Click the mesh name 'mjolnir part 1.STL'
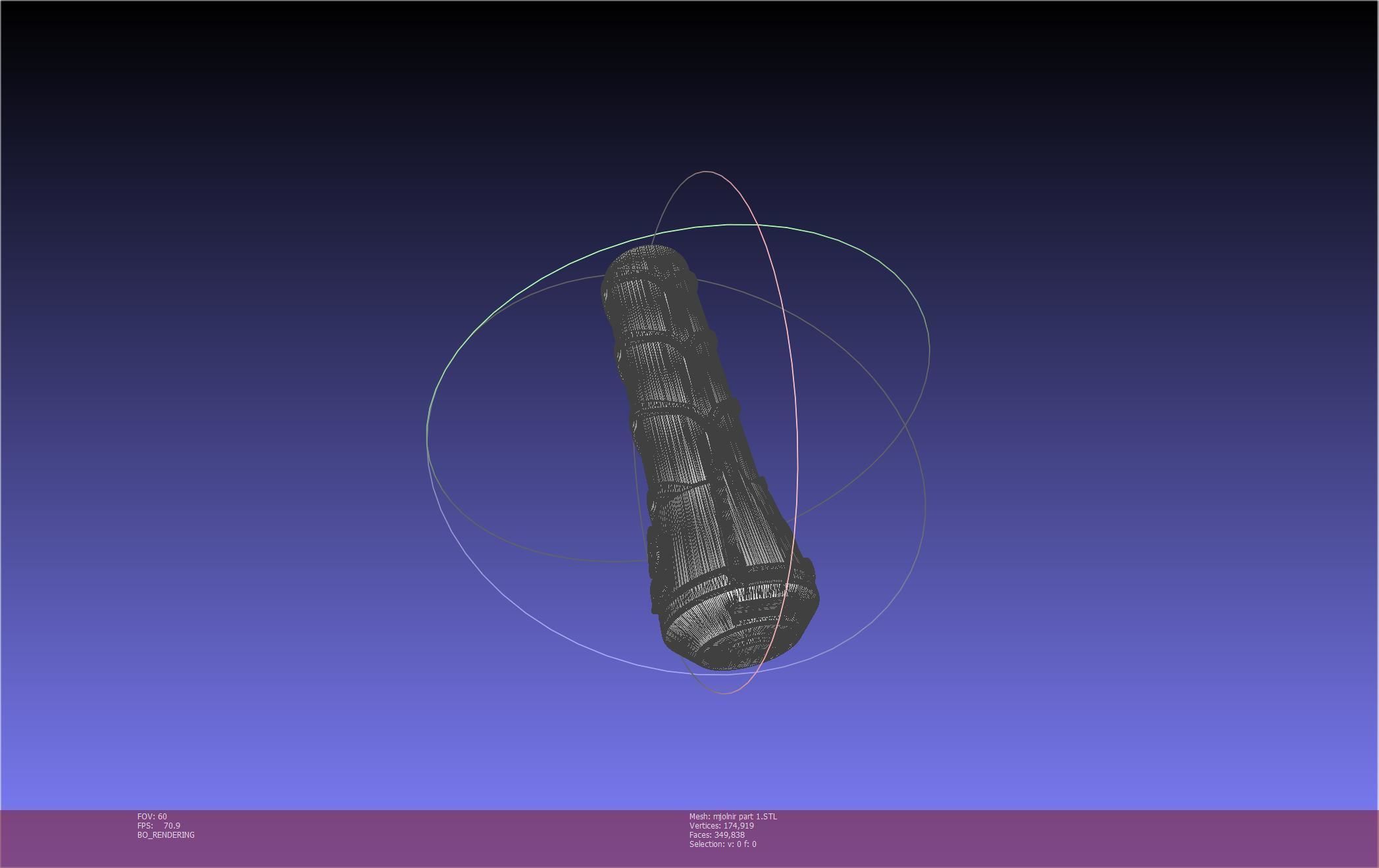The image size is (1379, 868). pos(733,817)
